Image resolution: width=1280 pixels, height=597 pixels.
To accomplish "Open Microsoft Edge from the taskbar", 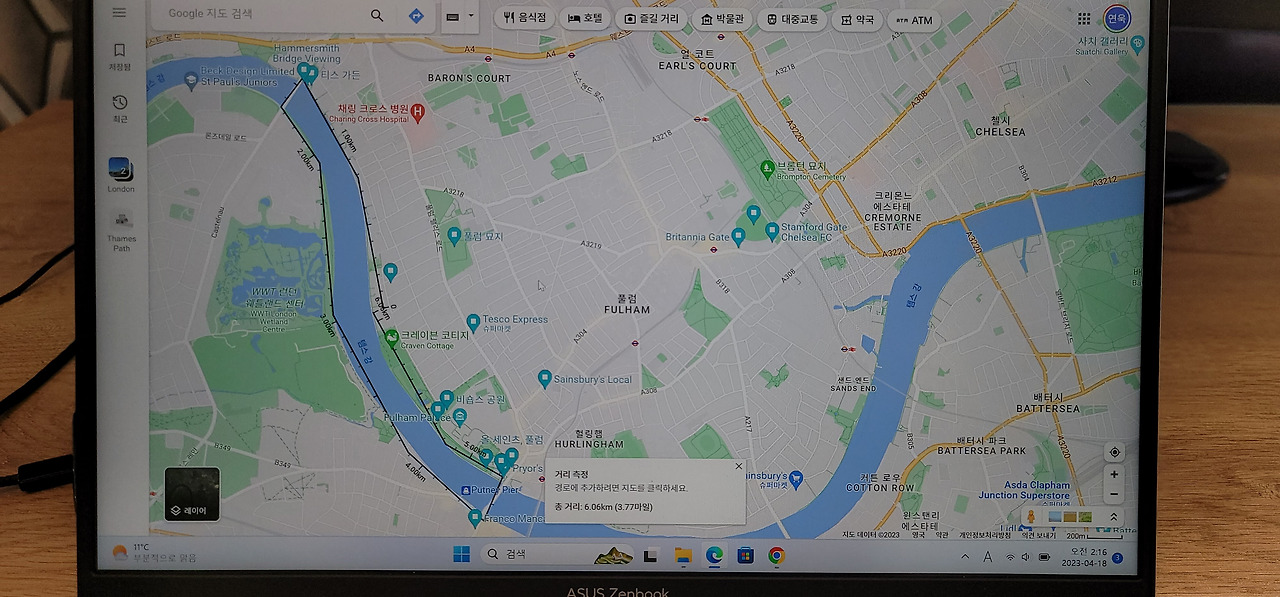I will (x=714, y=555).
